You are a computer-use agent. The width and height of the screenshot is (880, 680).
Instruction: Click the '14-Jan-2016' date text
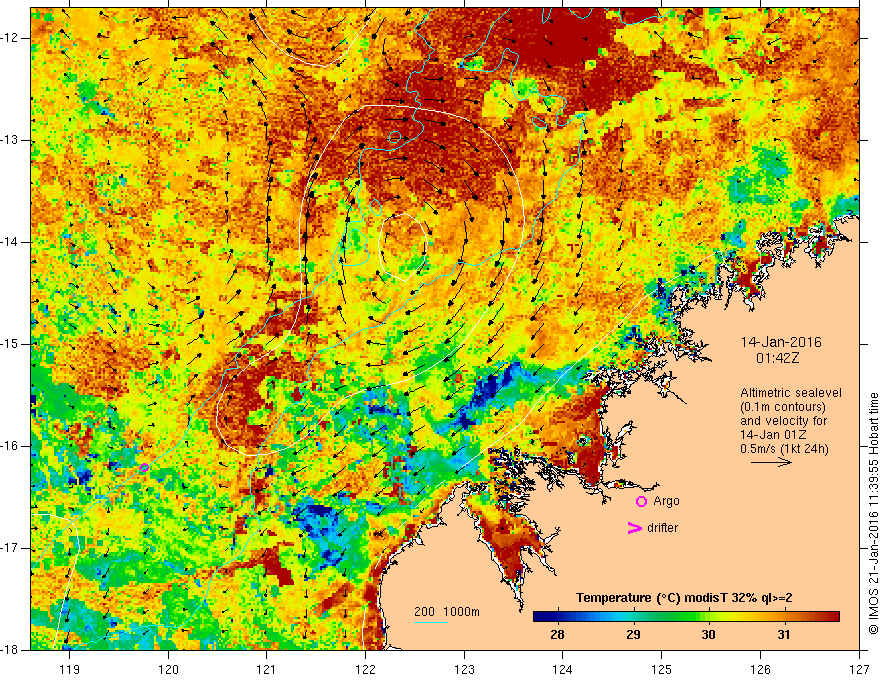[x=781, y=342]
